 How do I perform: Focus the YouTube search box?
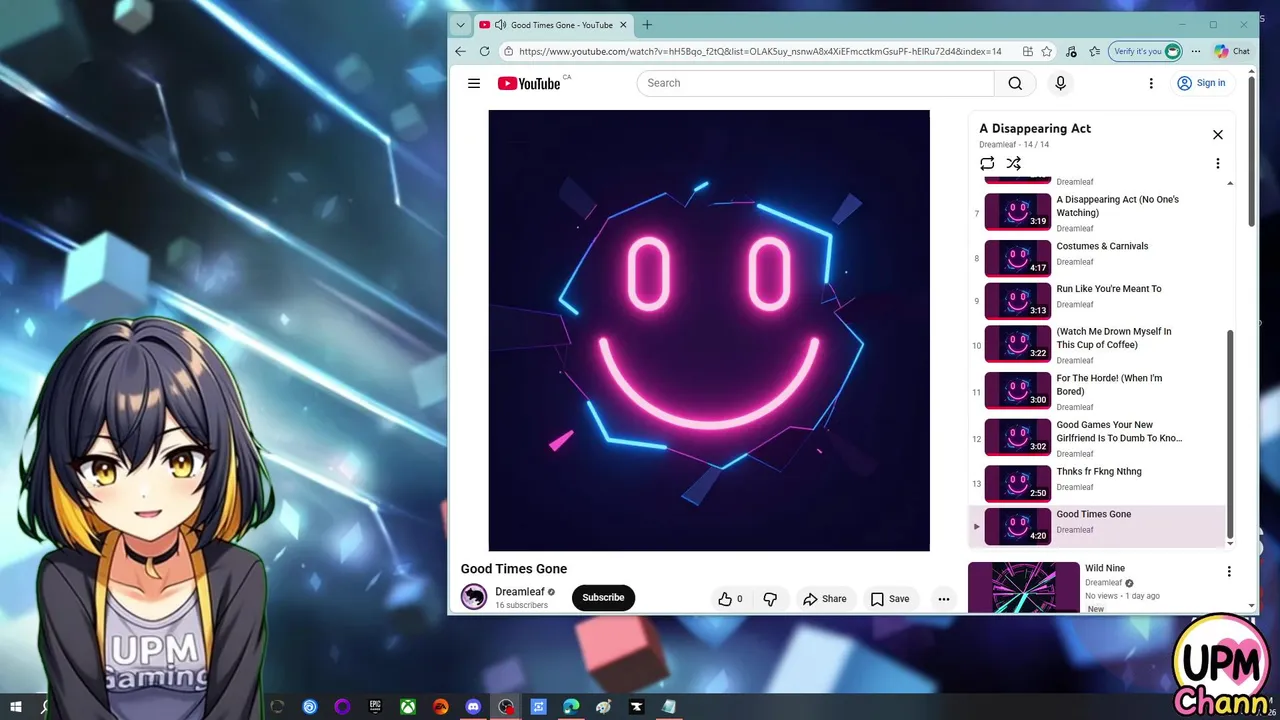815,83
